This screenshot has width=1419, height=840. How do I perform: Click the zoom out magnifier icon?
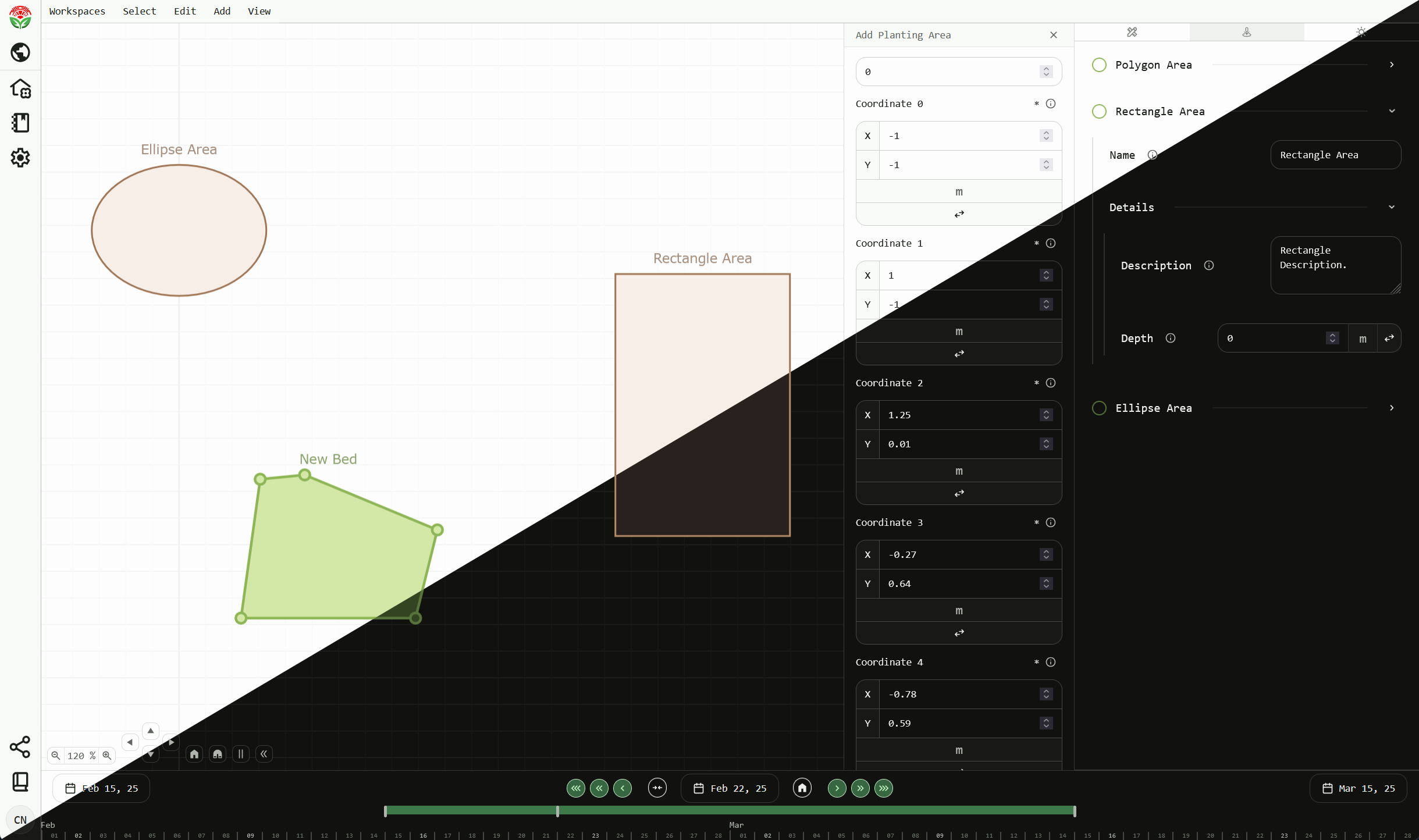(x=56, y=755)
